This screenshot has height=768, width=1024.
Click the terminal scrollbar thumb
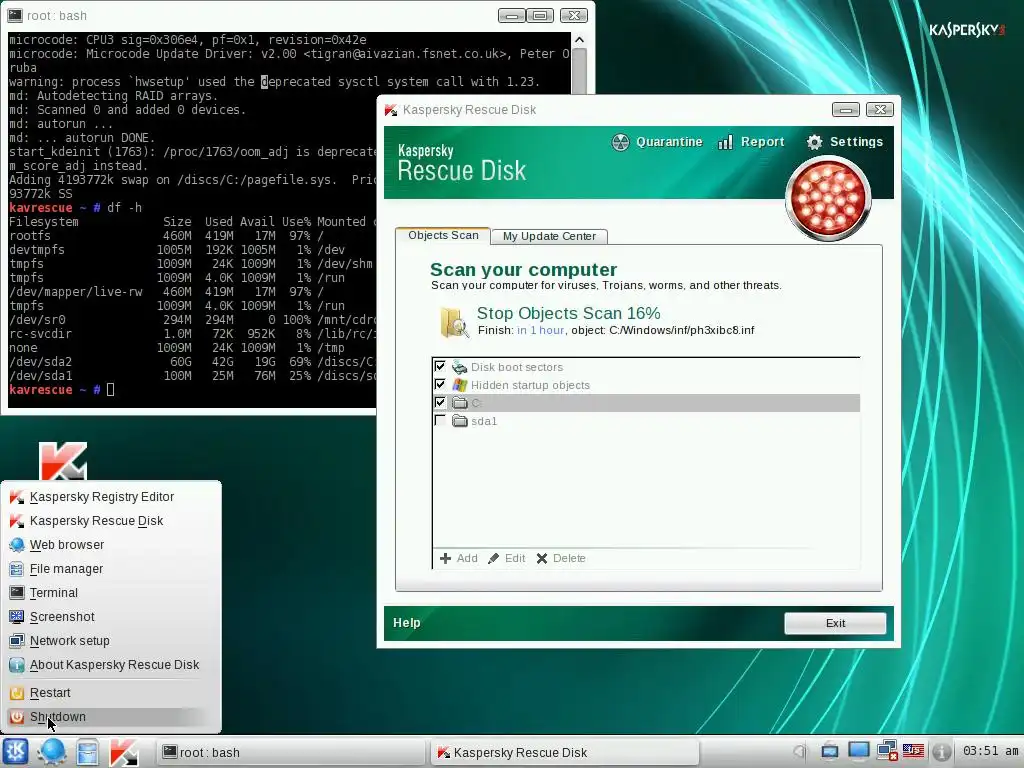[579, 71]
